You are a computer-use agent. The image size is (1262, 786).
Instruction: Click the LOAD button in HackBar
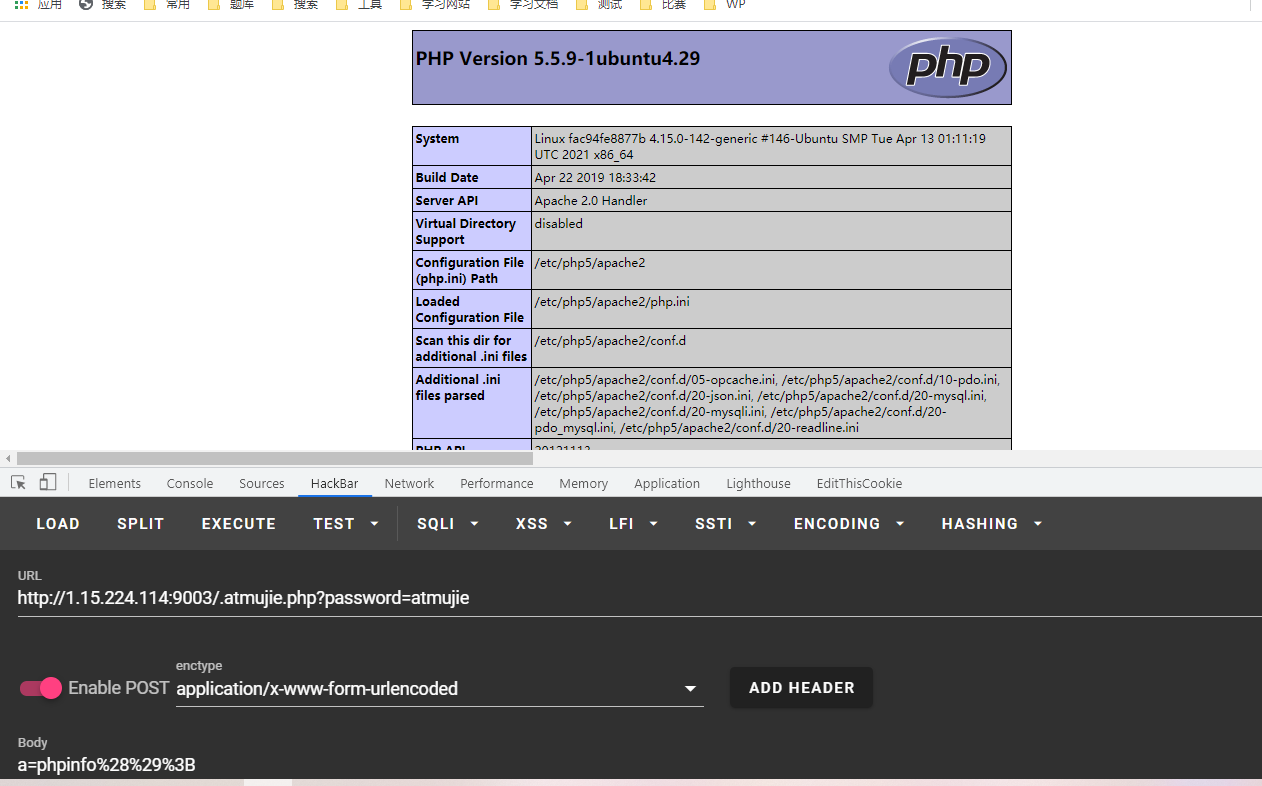[58, 524]
